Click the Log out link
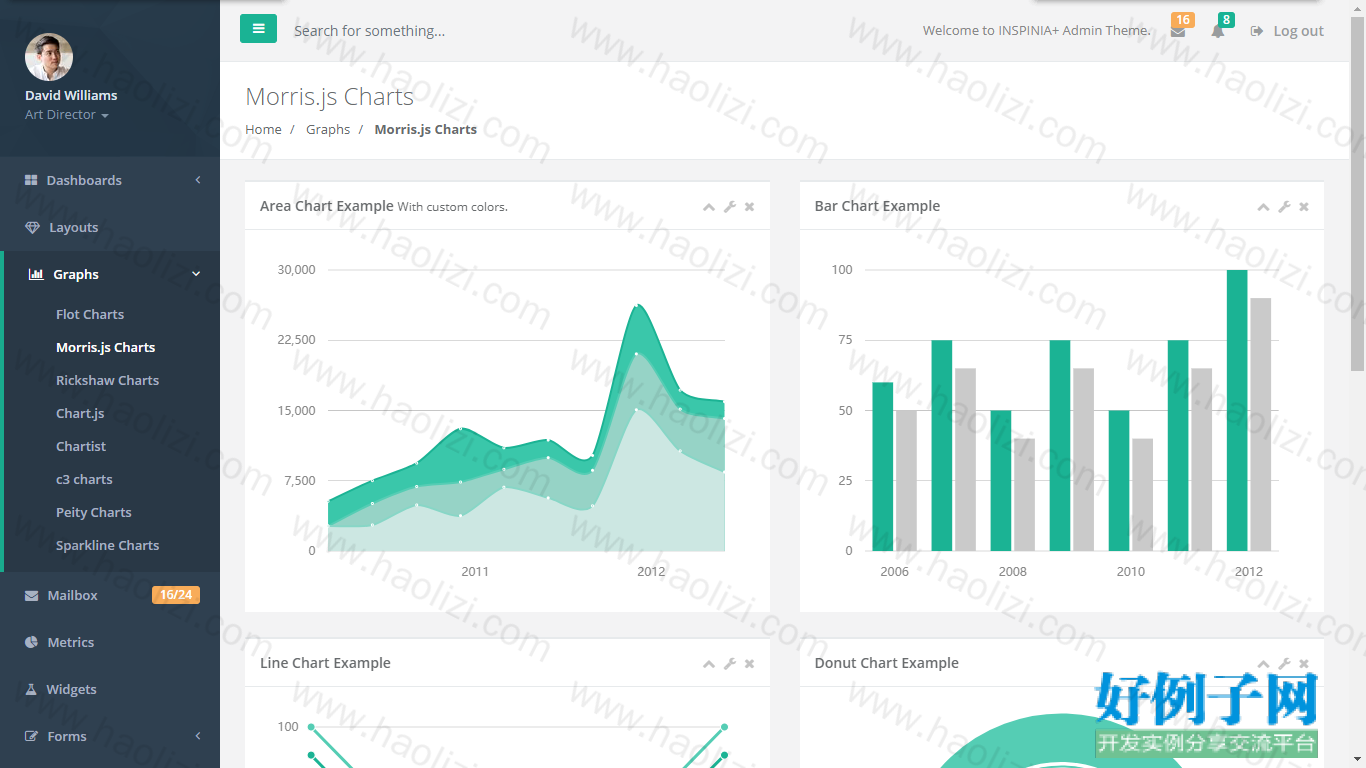The width and height of the screenshot is (1366, 768). coord(1287,31)
